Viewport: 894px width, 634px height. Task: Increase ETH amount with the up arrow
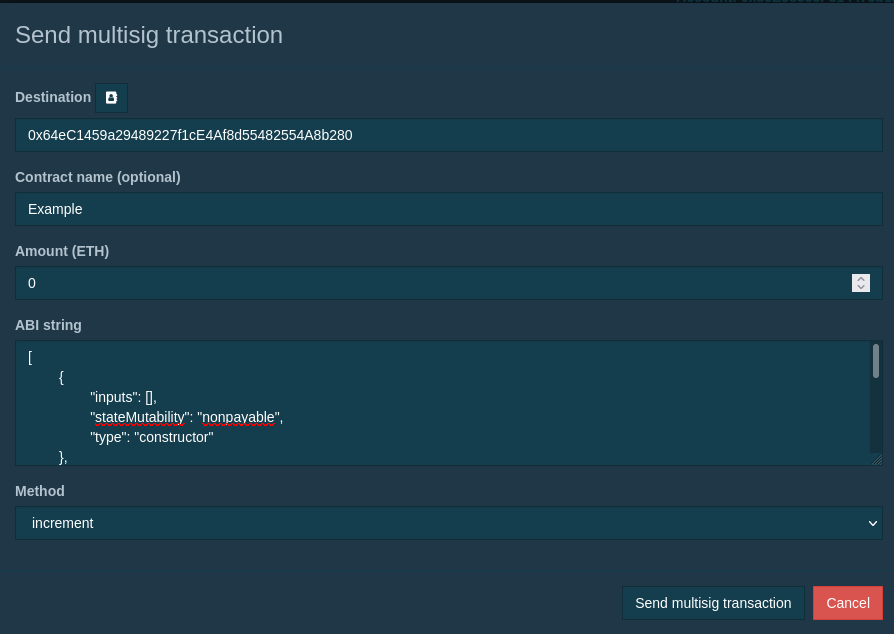tap(861, 279)
